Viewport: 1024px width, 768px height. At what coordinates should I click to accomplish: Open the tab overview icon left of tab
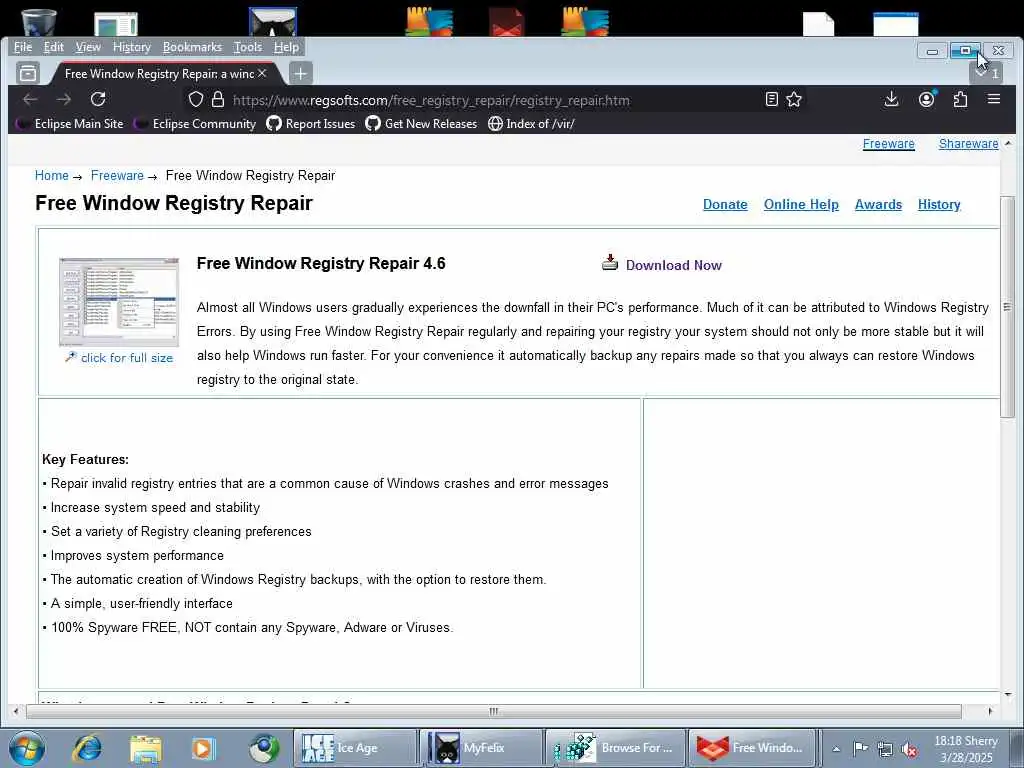[27, 73]
